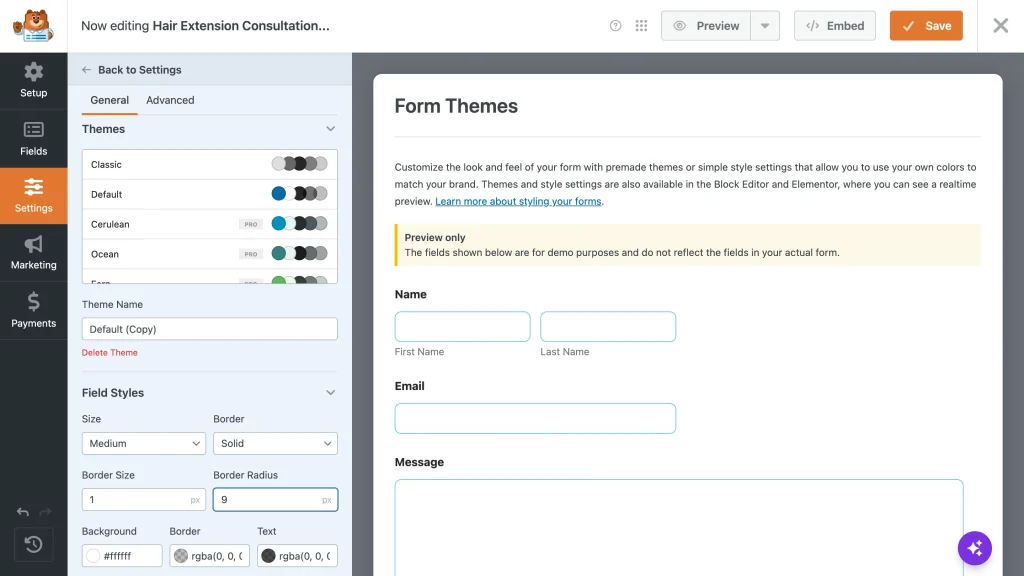Screen dimensions: 1024x576
Task: Click the Border Radius input
Action: [x=275, y=500]
